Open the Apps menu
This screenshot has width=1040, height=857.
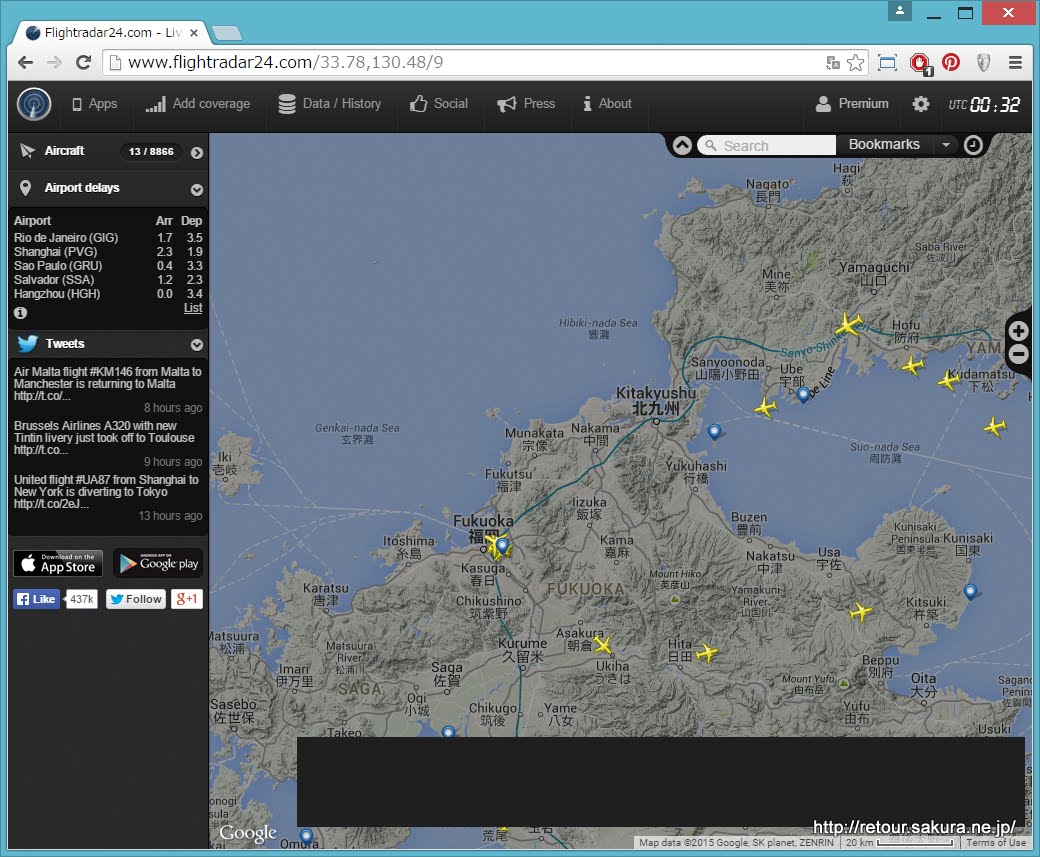(95, 103)
